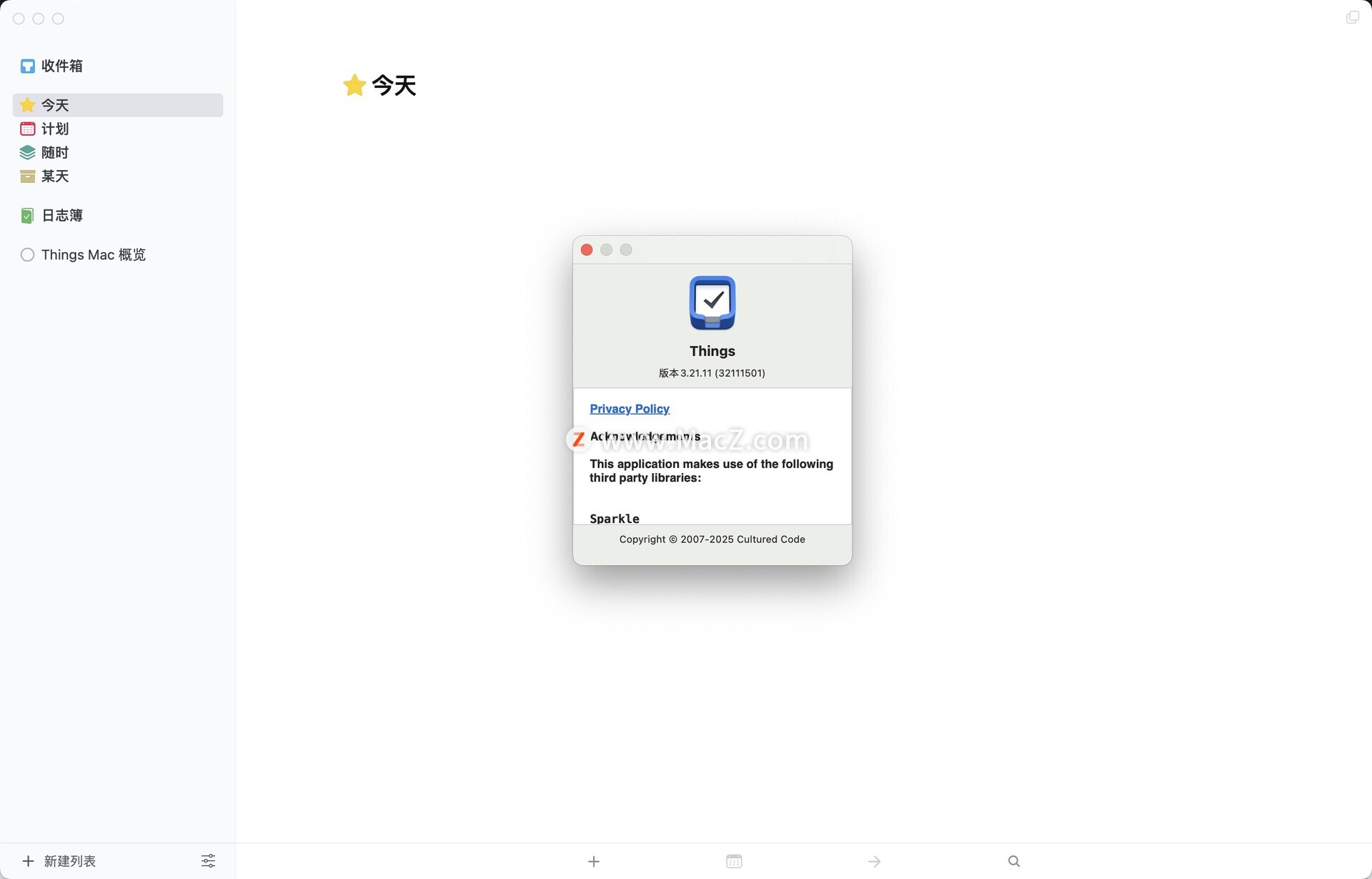Open the Privacy Policy link
This screenshot has width=1372, height=879.
tap(630, 409)
